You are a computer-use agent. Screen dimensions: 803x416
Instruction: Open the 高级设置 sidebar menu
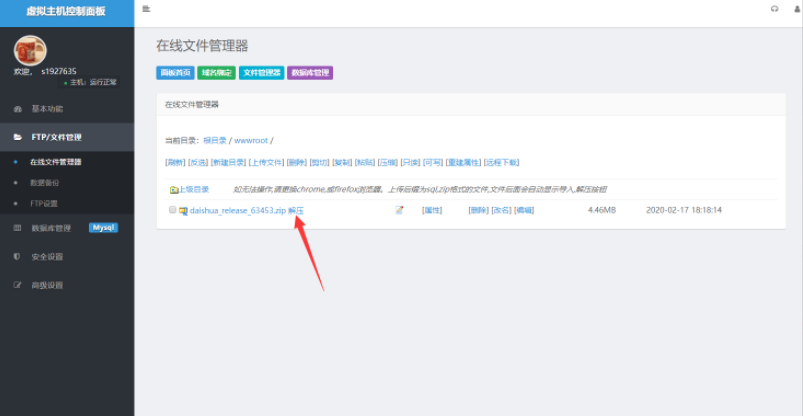point(47,285)
